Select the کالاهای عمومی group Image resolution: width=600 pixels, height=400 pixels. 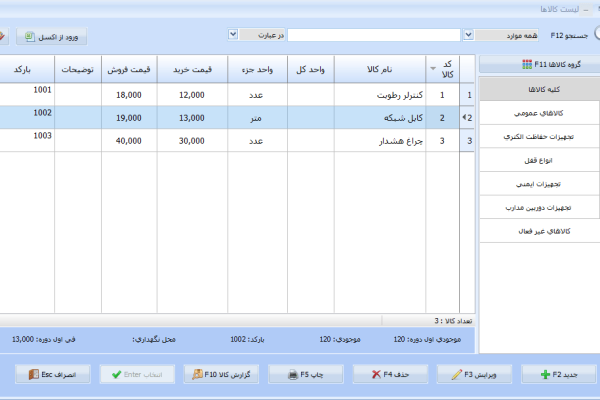tap(540, 113)
